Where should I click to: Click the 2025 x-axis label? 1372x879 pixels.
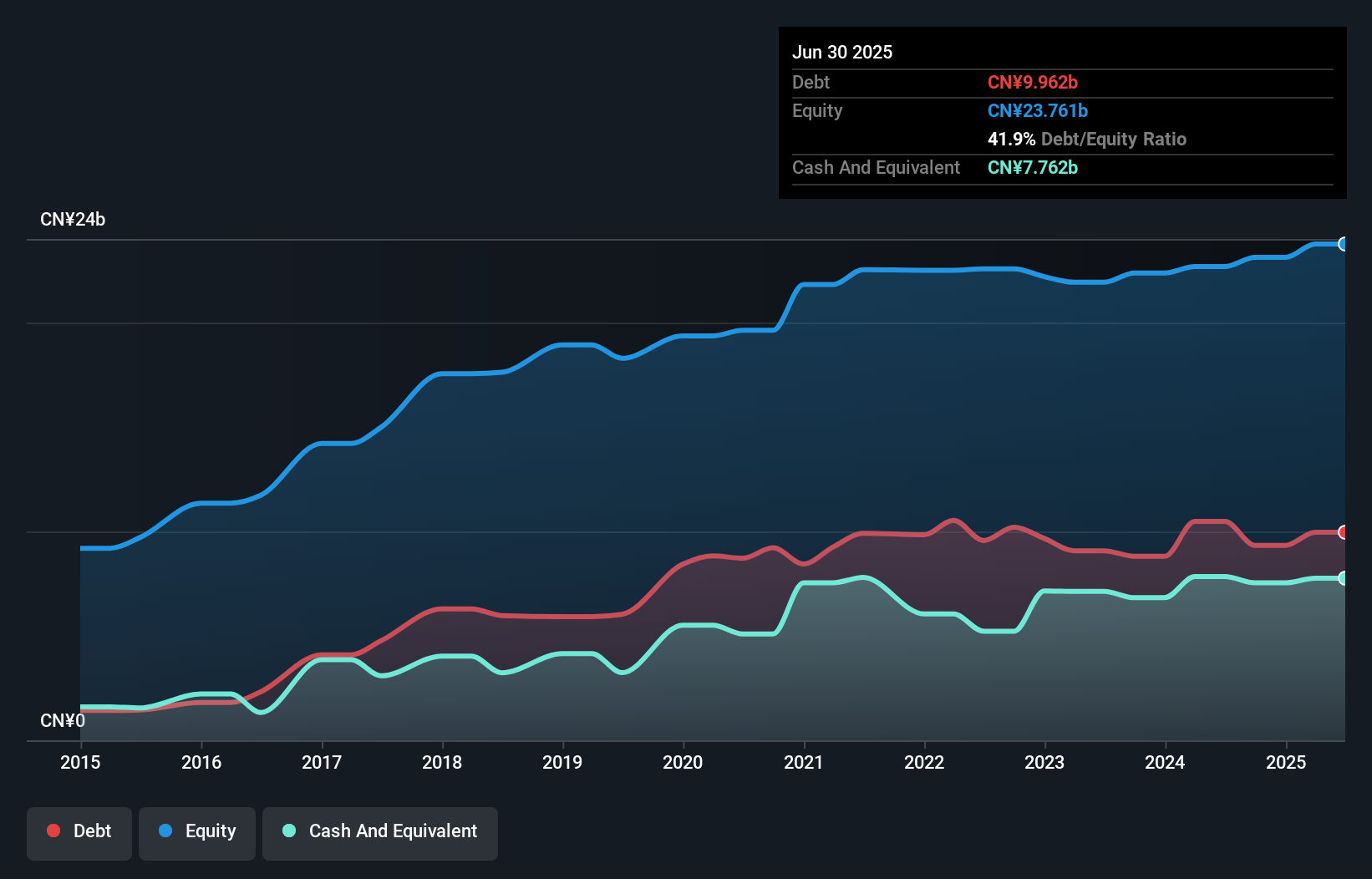pos(1286,762)
